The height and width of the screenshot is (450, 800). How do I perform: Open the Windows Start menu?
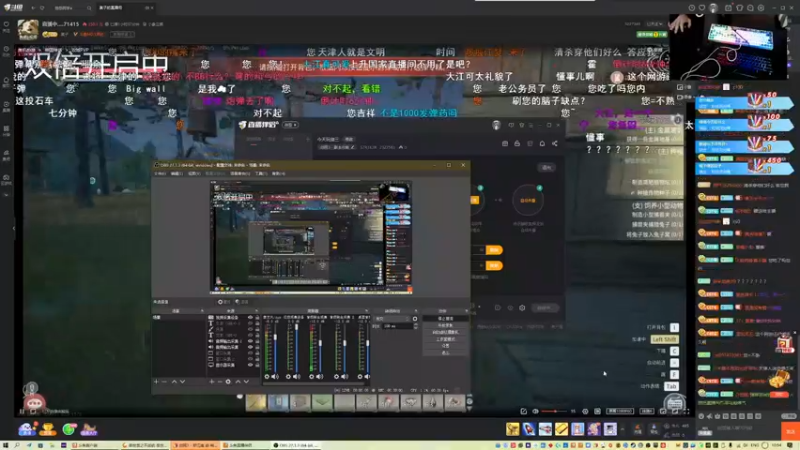[x=5, y=445]
